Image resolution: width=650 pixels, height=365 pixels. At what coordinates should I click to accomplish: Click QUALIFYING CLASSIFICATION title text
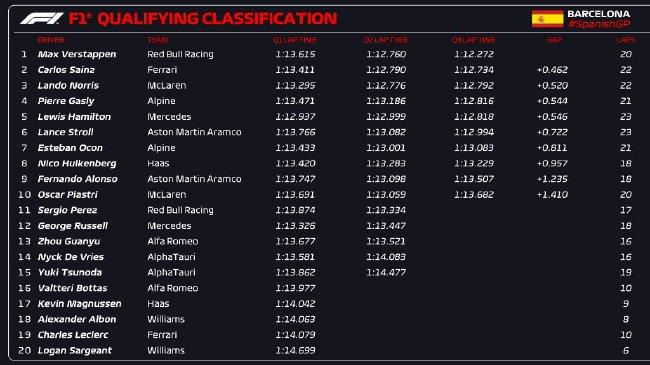tap(217, 19)
